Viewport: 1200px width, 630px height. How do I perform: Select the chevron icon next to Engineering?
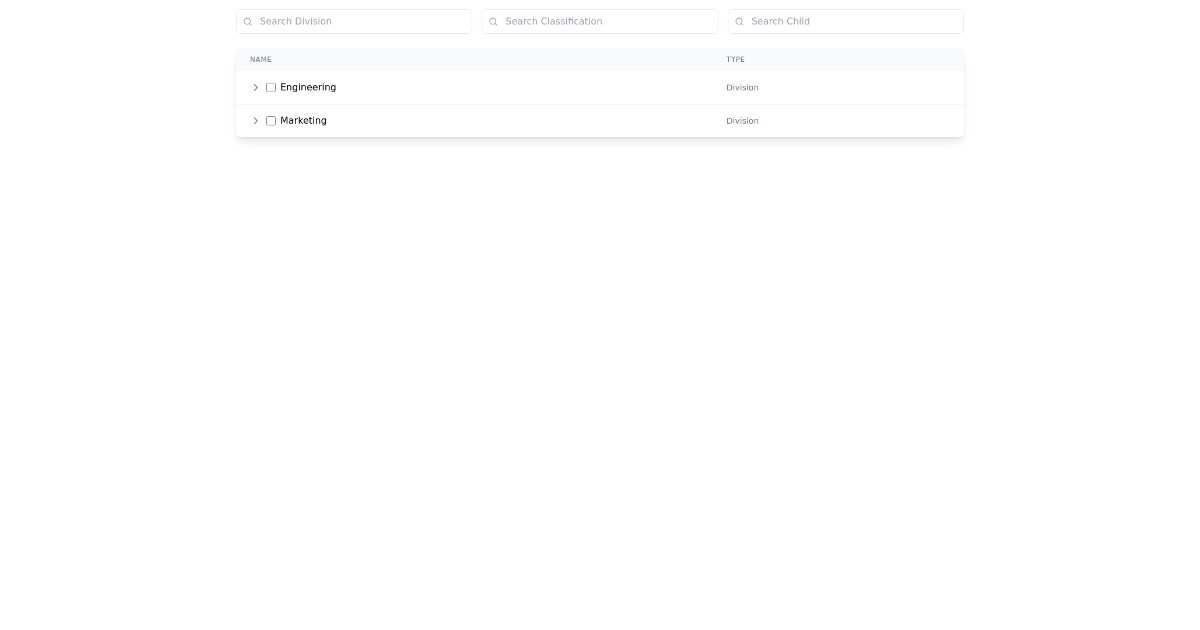(256, 87)
